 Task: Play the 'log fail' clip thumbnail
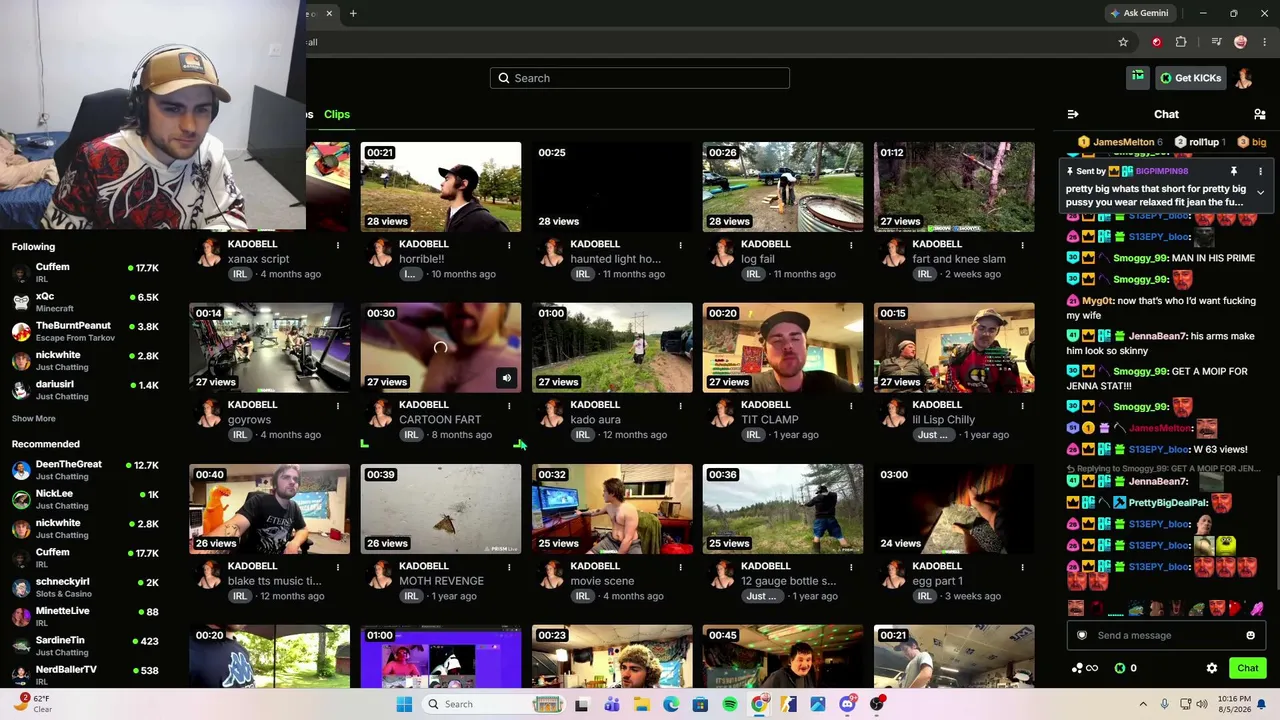point(783,187)
